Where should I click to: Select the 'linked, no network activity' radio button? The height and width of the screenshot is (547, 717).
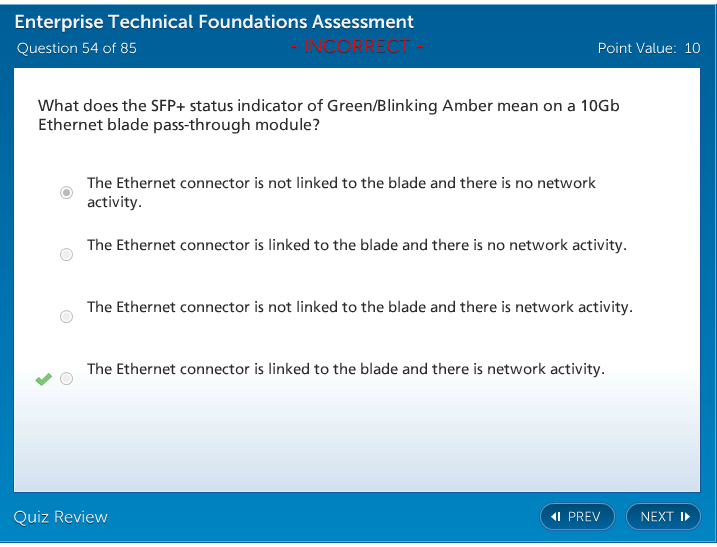click(x=67, y=255)
